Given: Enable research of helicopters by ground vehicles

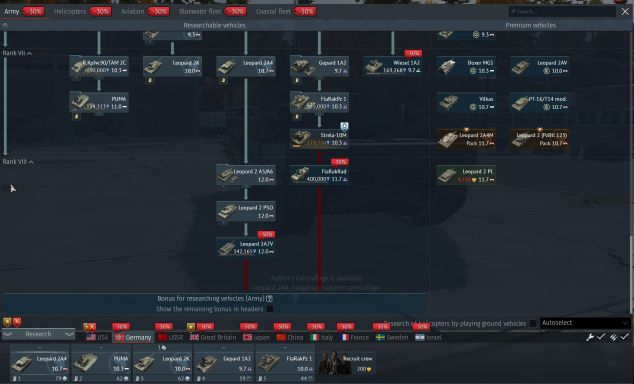Looking at the screenshot, I should 533,323.
